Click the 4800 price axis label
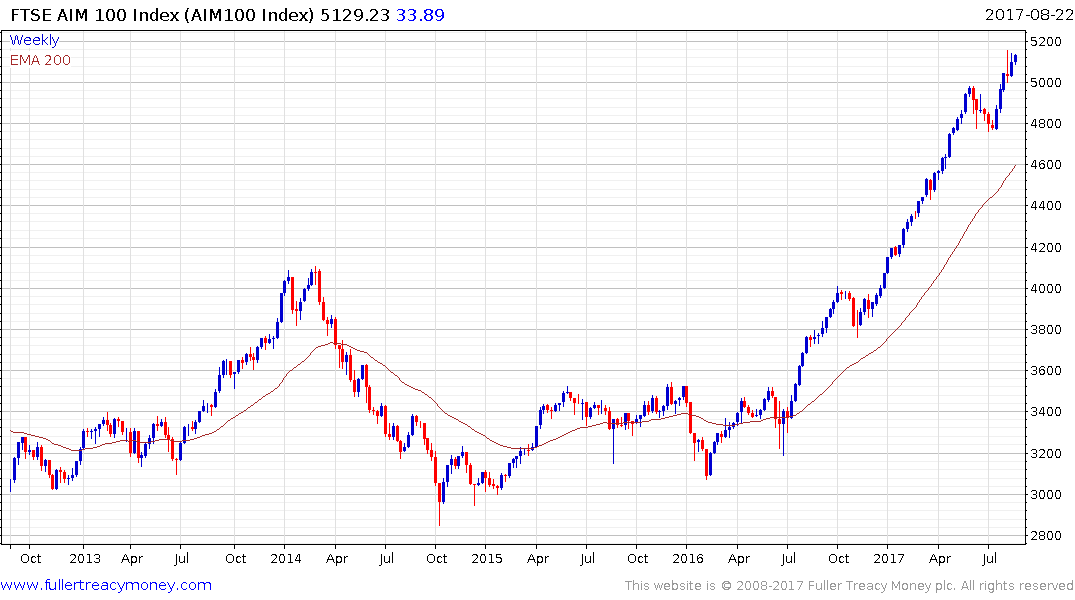This screenshot has height=600, width=1075. pyautogui.click(x=1046, y=124)
